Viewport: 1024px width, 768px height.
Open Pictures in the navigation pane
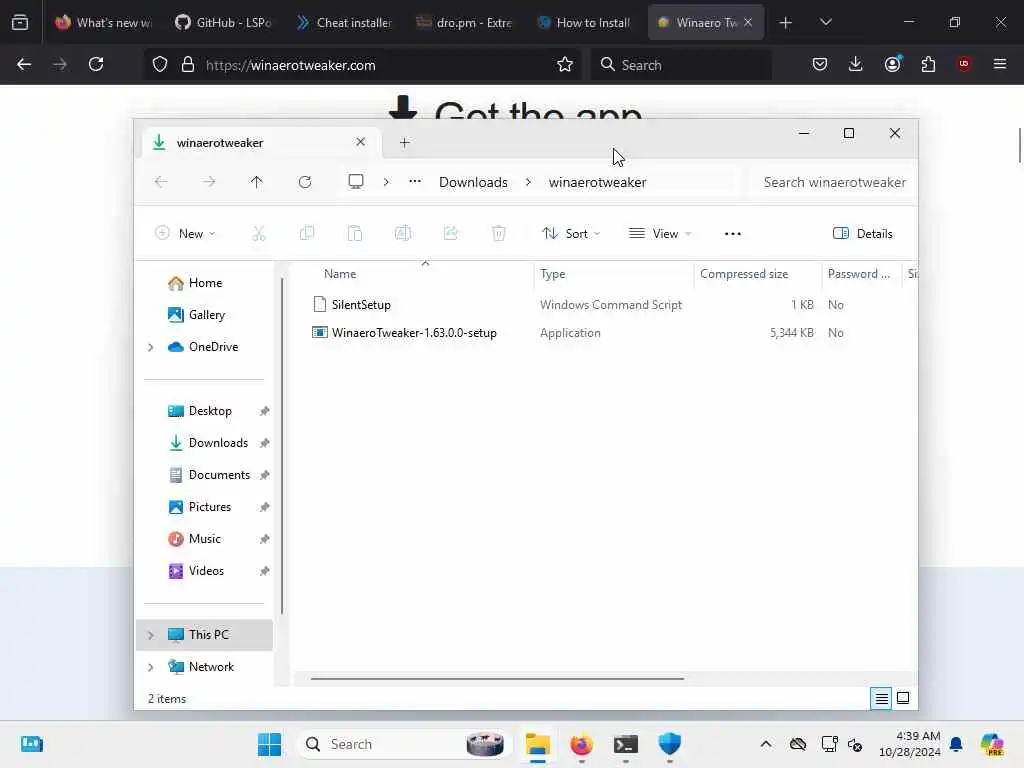pyautogui.click(x=205, y=507)
